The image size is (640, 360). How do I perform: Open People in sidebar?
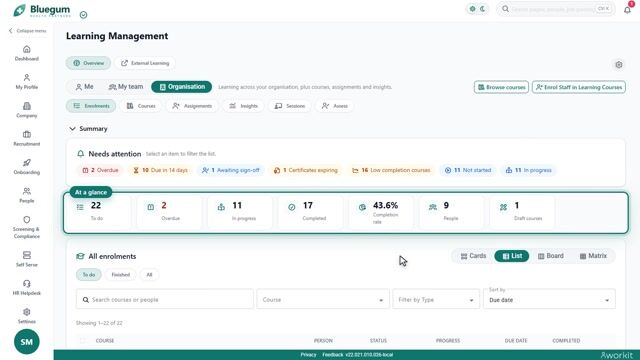point(27,195)
